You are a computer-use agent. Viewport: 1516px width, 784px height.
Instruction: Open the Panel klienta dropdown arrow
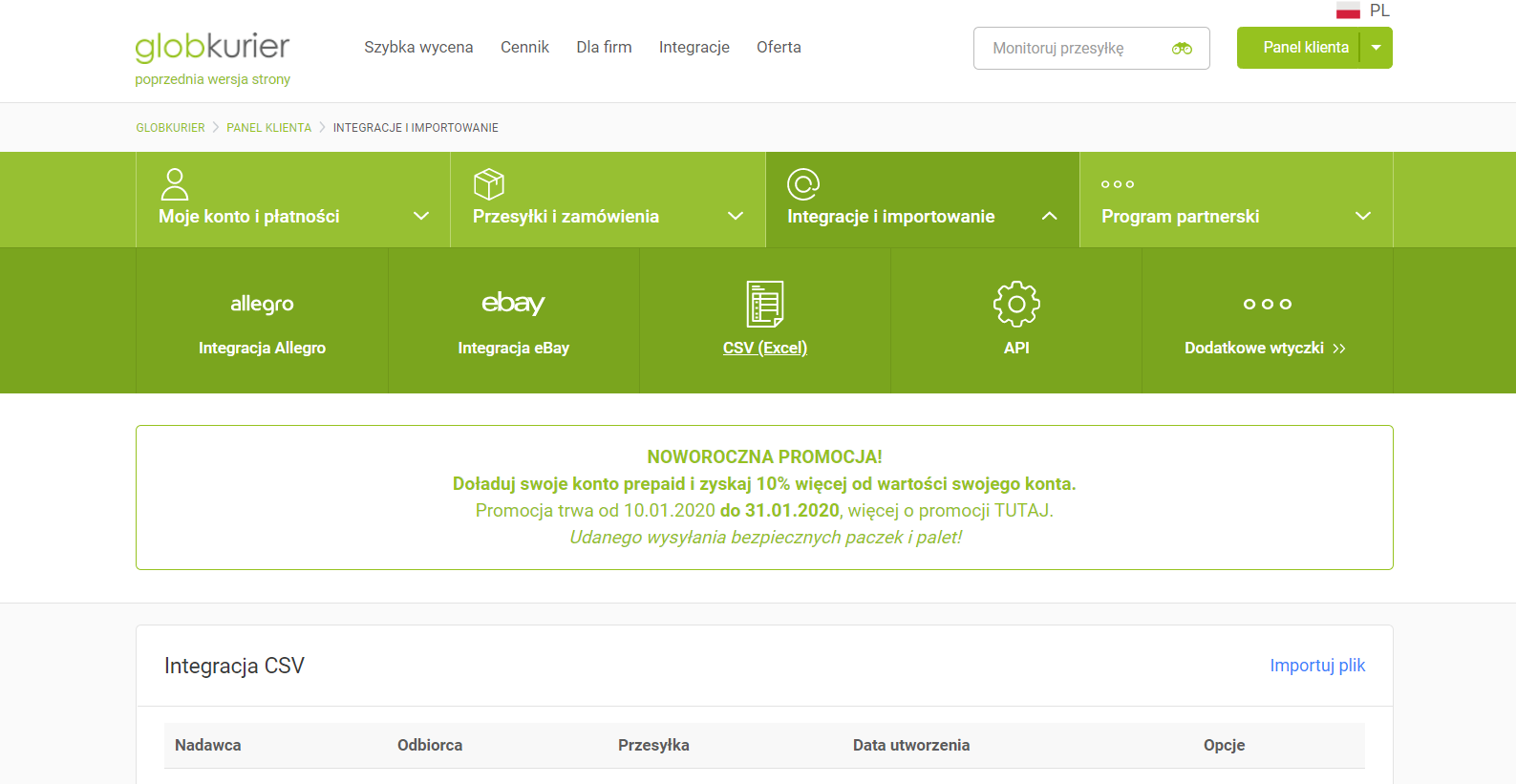click(x=1377, y=48)
